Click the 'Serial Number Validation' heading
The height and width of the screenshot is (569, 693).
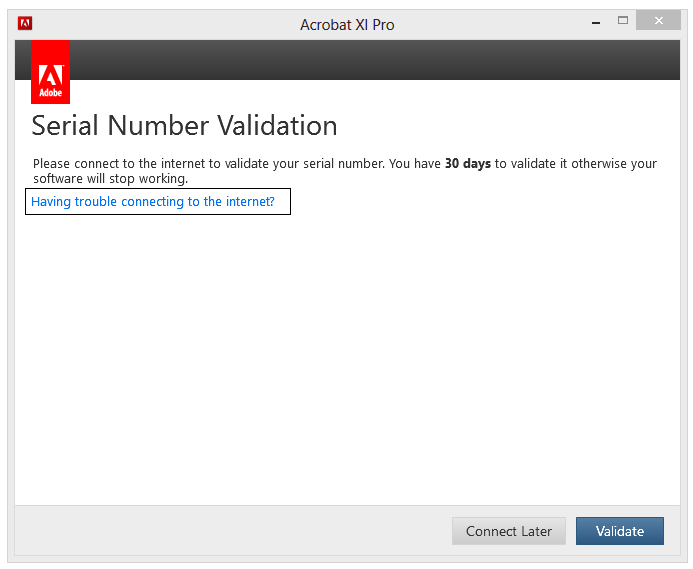pos(184,126)
